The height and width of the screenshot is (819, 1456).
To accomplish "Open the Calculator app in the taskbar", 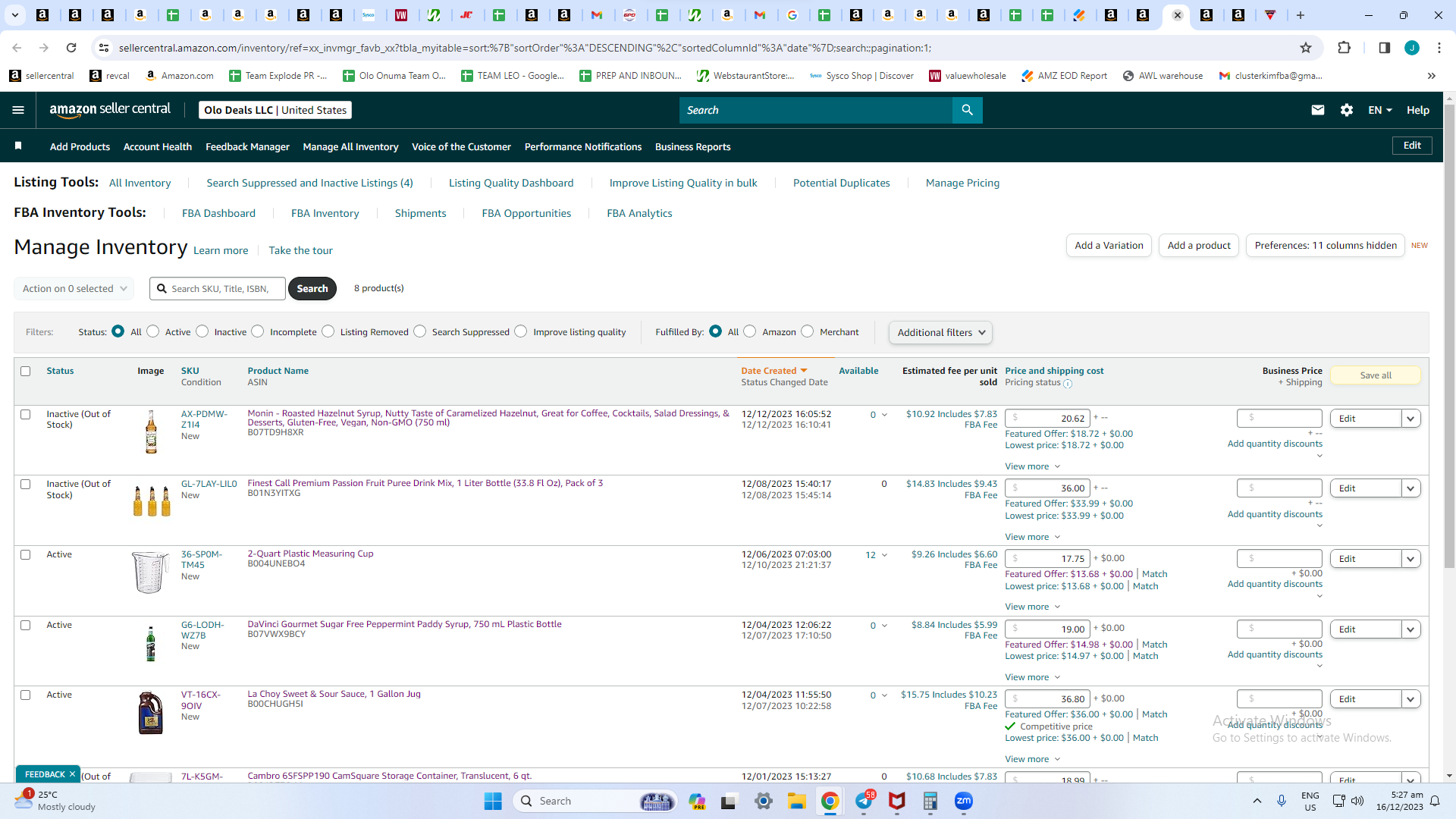I will 930,802.
